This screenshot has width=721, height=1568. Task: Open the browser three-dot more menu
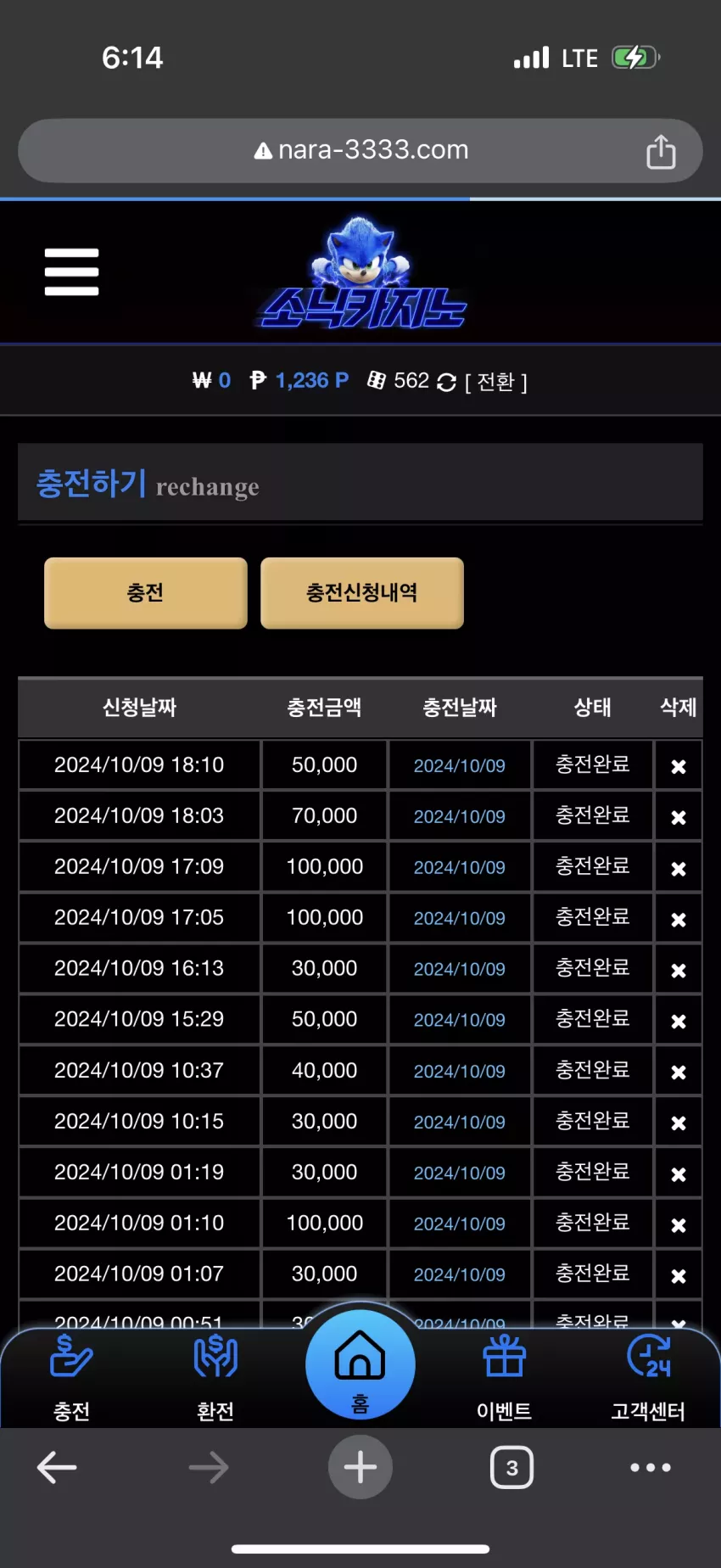[651, 1467]
